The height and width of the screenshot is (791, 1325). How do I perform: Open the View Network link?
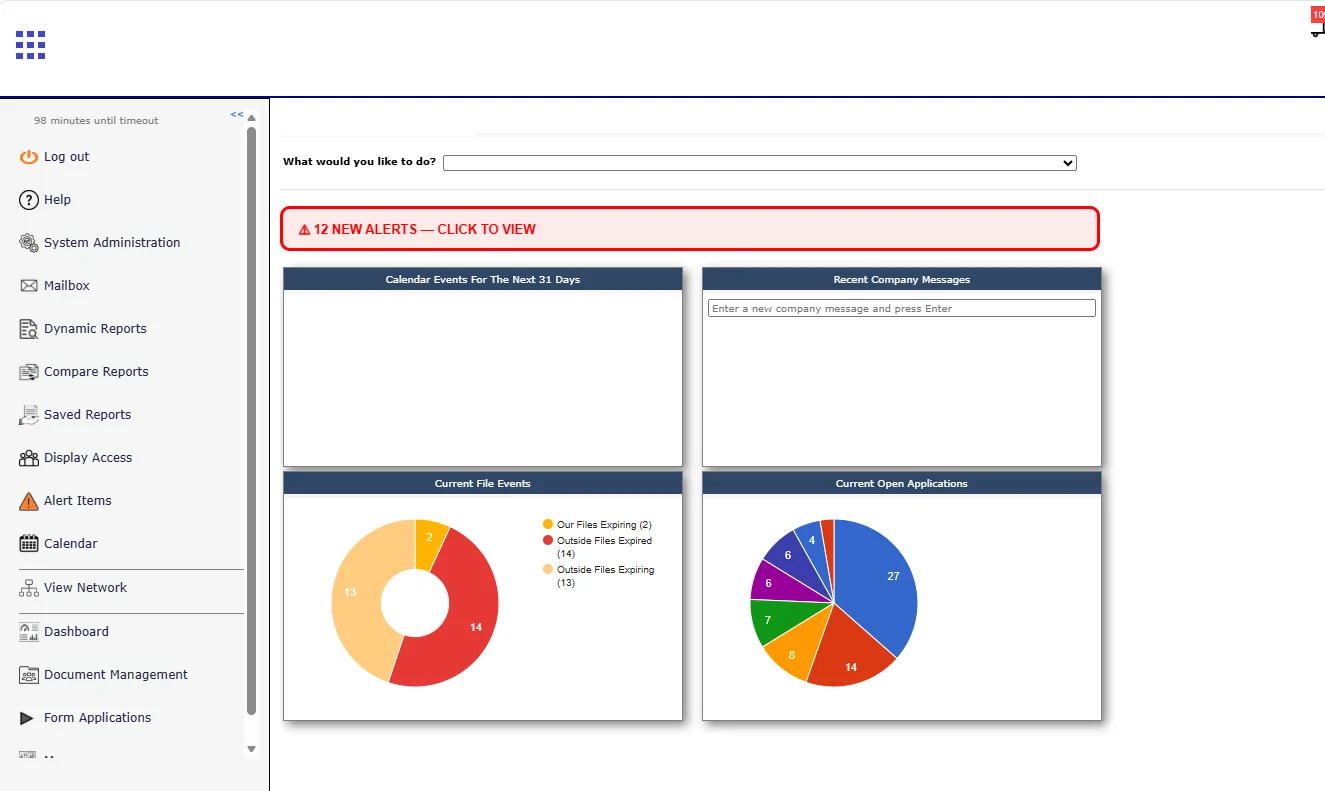pos(85,588)
